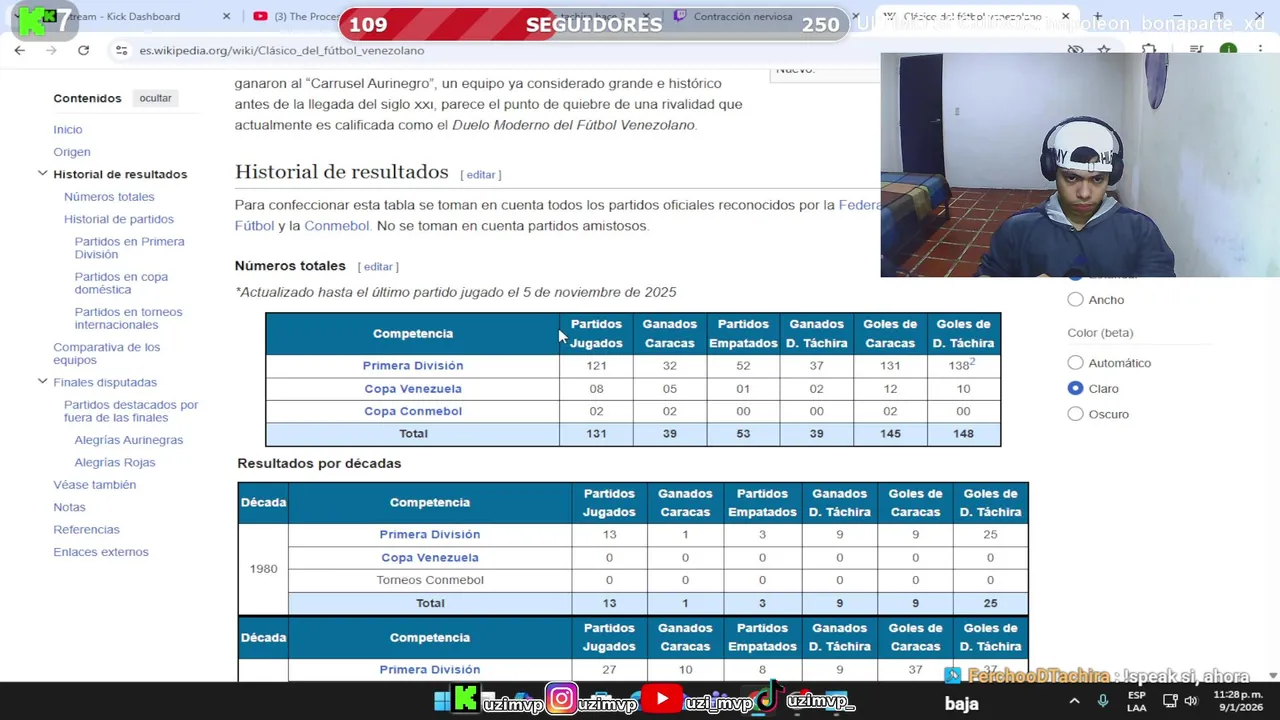Open Copa Venezuela link in totals table

click(x=412, y=389)
